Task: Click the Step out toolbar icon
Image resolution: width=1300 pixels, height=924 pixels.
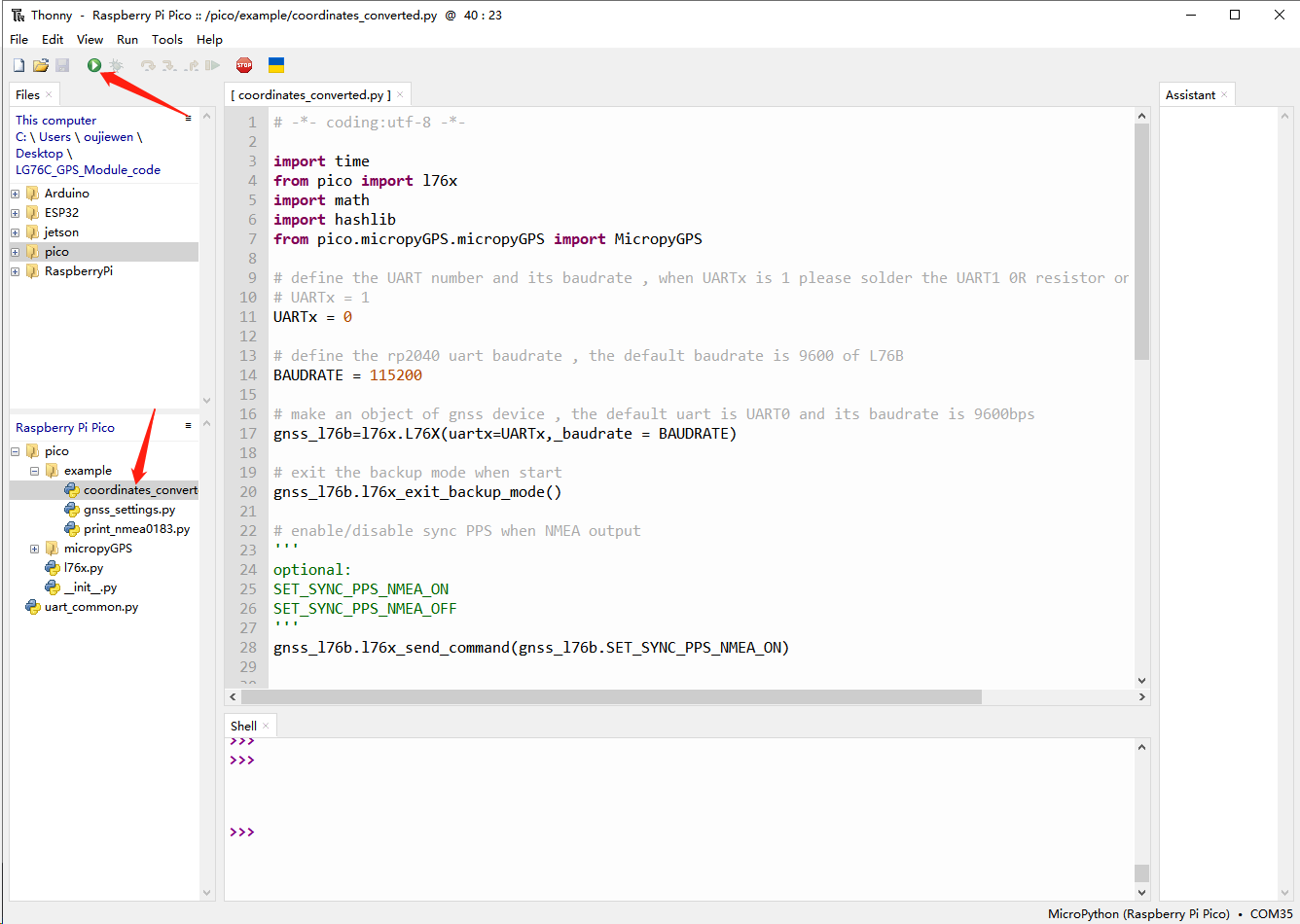Action: coord(192,65)
